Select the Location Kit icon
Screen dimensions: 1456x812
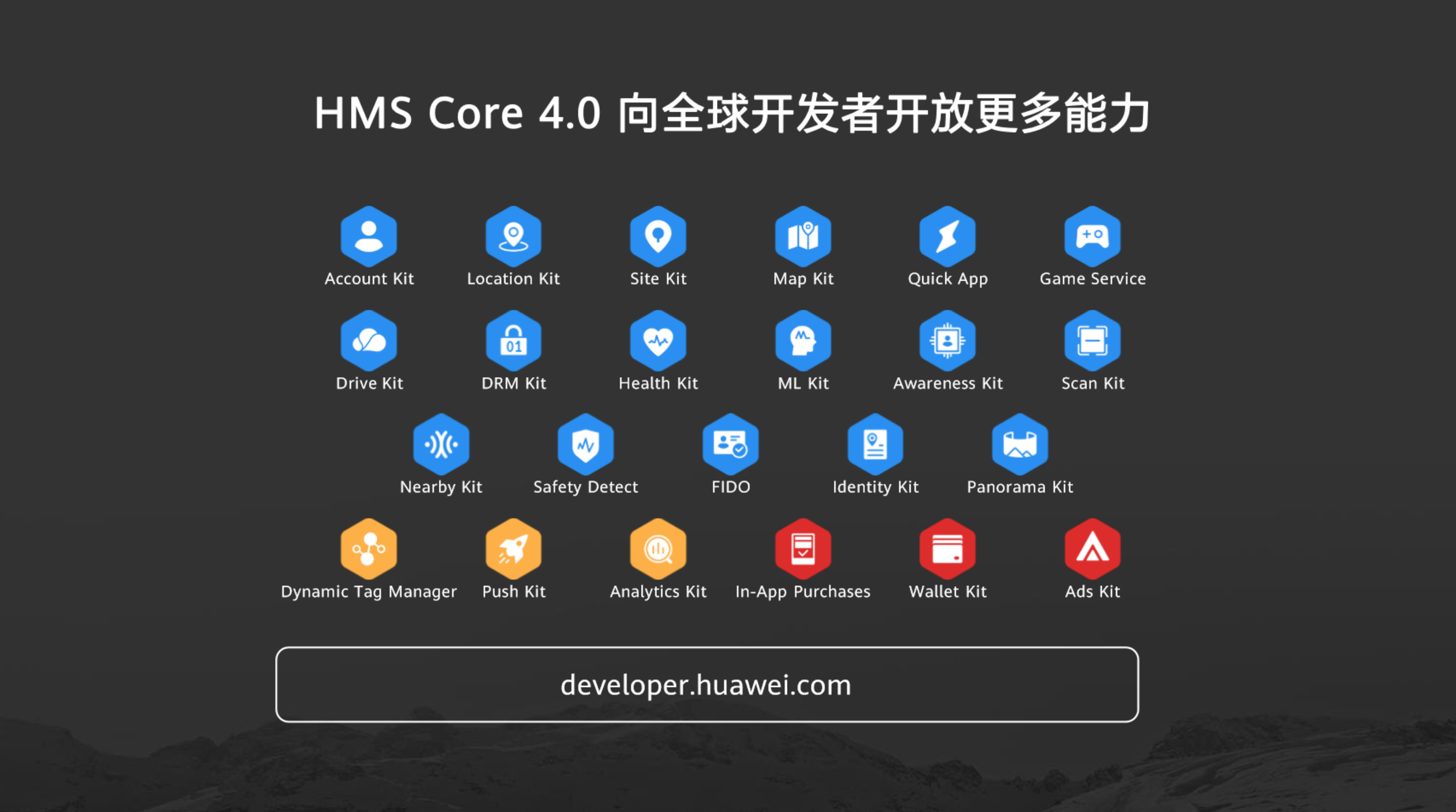point(513,236)
